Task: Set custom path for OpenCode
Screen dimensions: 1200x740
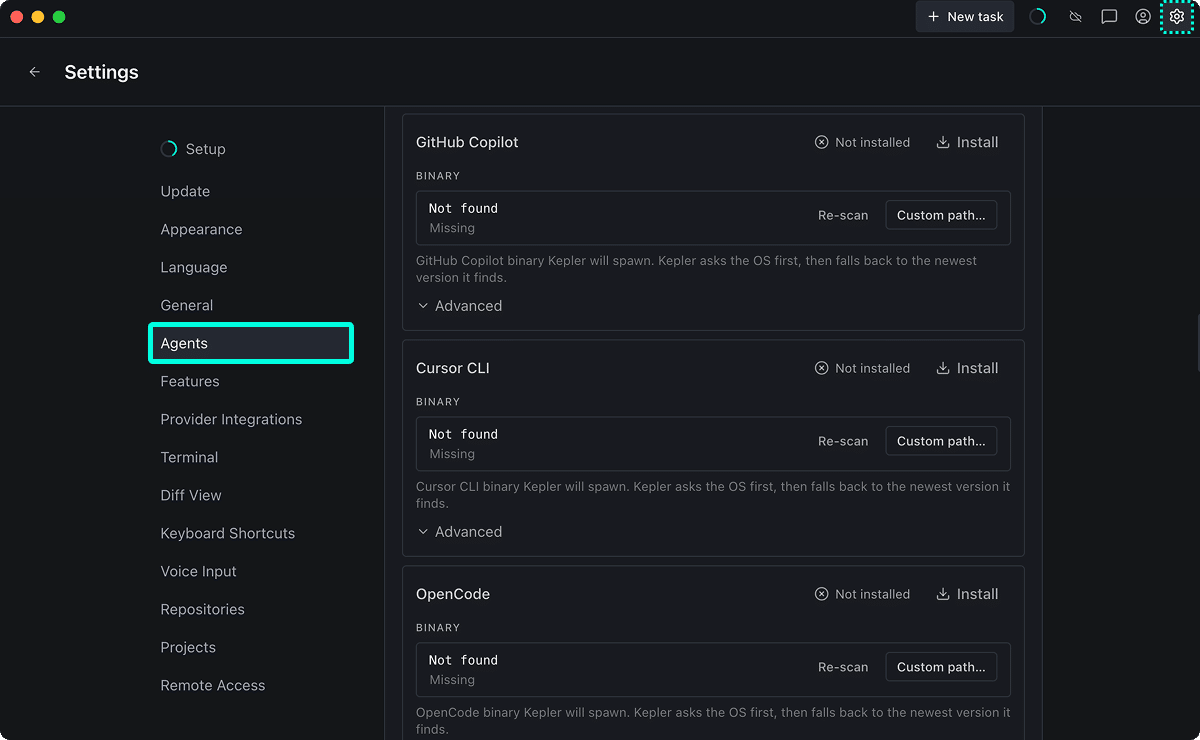Action: point(941,667)
